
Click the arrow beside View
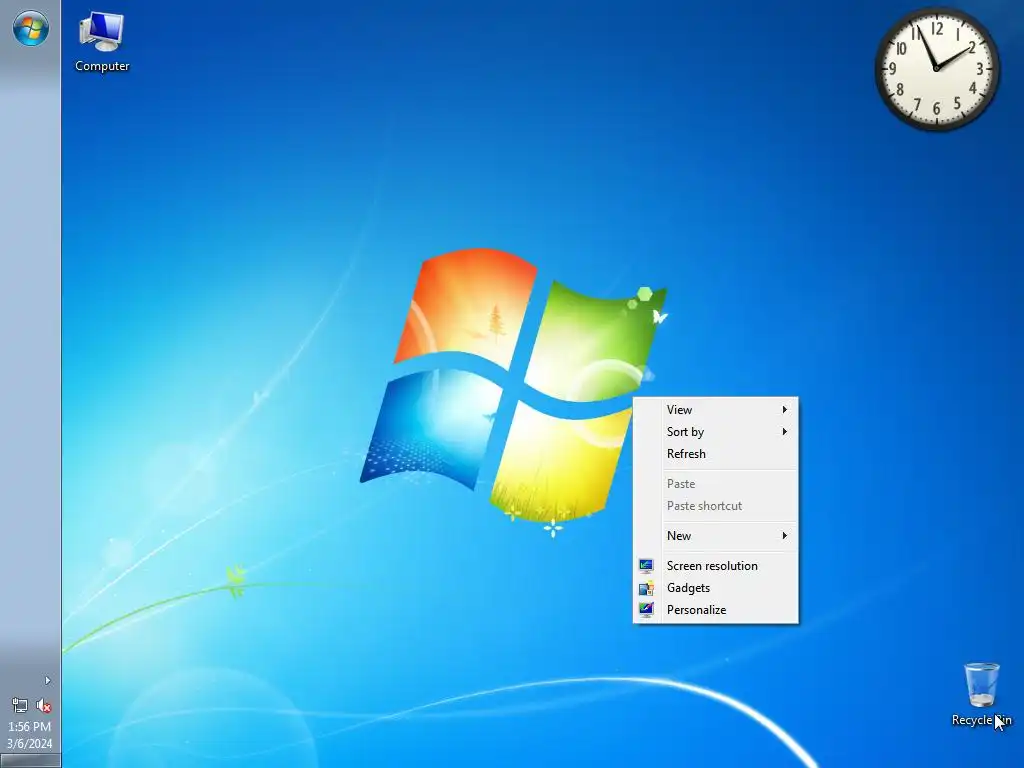pos(785,409)
